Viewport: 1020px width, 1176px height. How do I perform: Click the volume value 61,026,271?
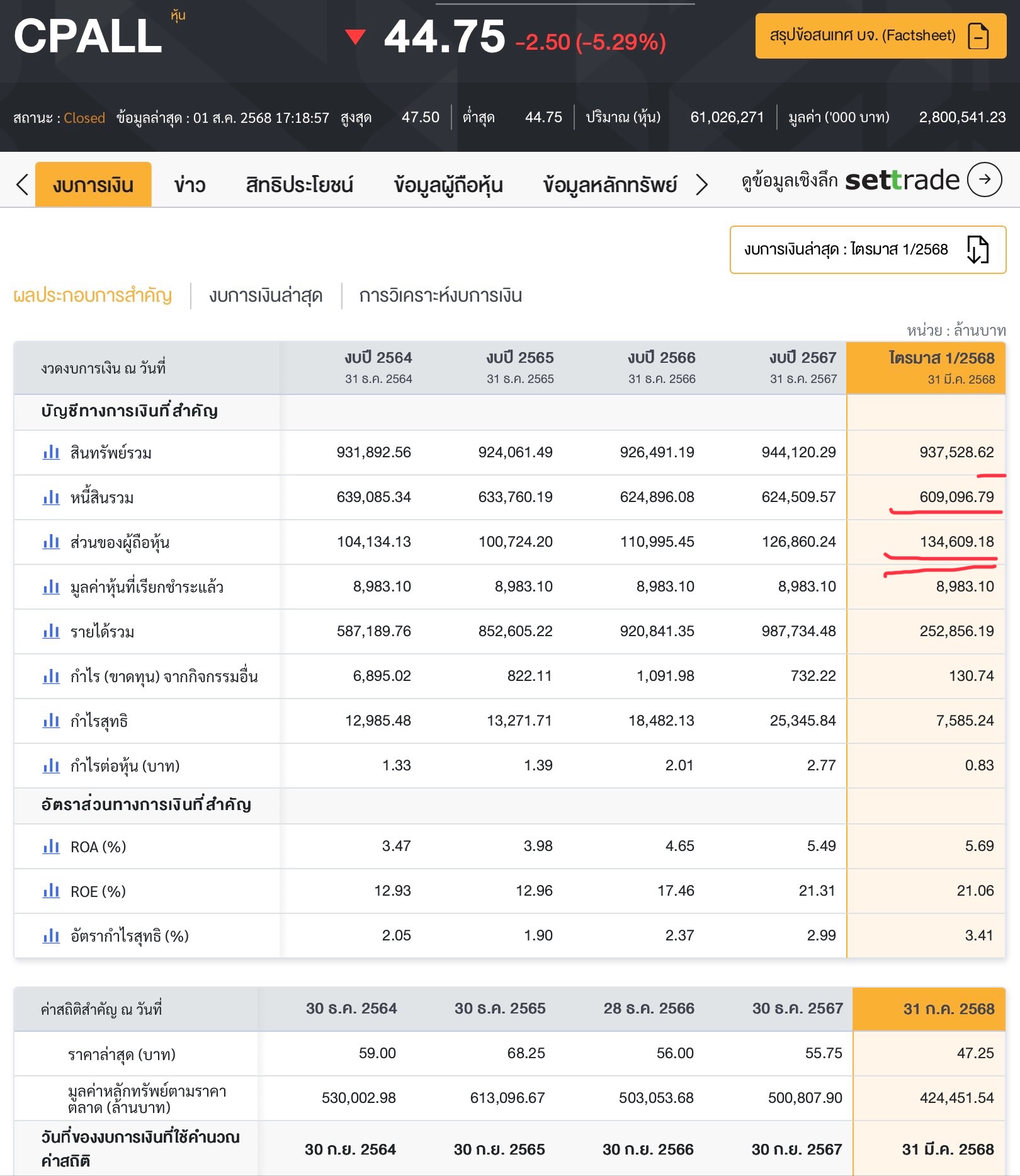pos(727,117)
